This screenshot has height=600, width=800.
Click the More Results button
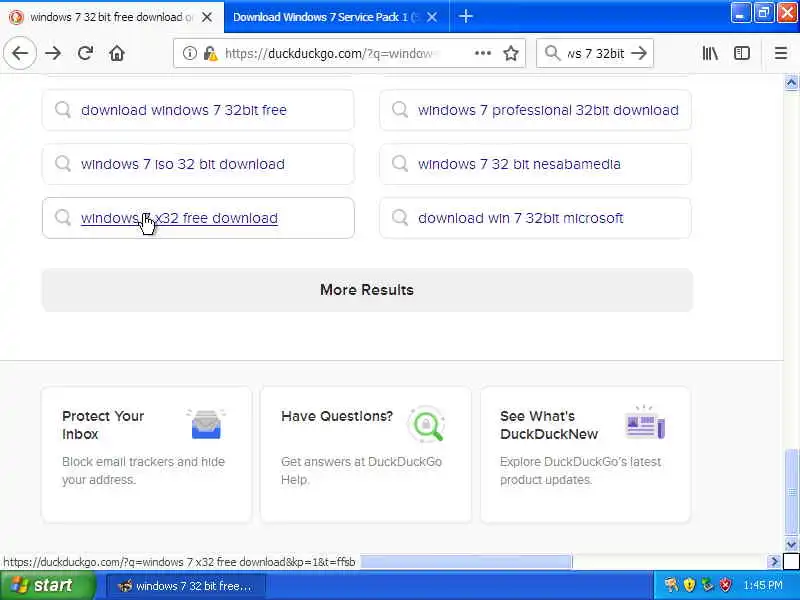pos(367,290)
